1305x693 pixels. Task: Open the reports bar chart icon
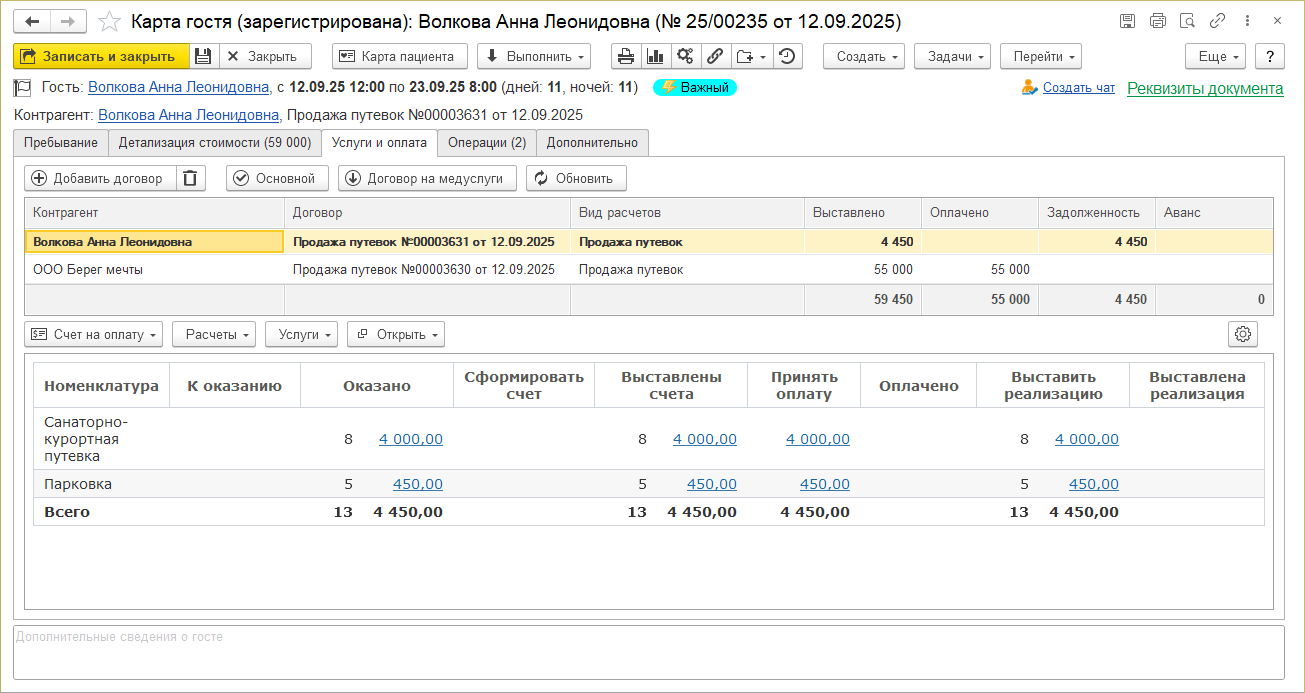pyautogui.click(x=655, y=57)
